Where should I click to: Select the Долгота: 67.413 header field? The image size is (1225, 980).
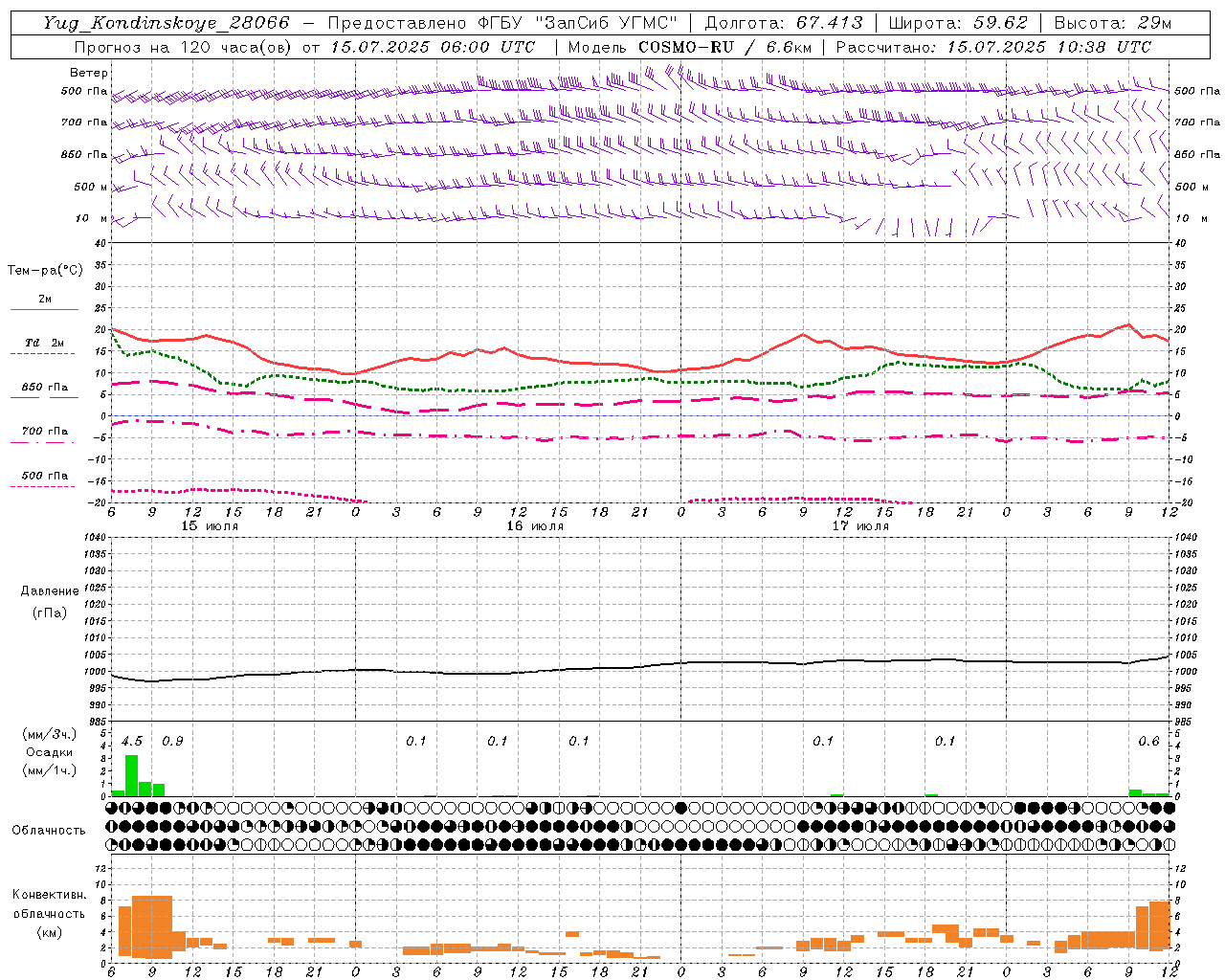(x=784, y=23)
